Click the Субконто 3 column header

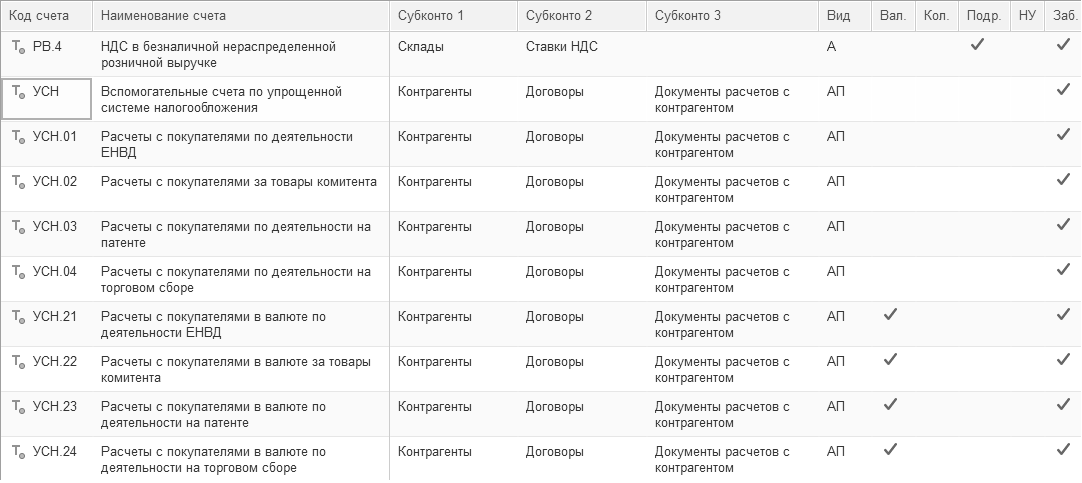point(688,16)
